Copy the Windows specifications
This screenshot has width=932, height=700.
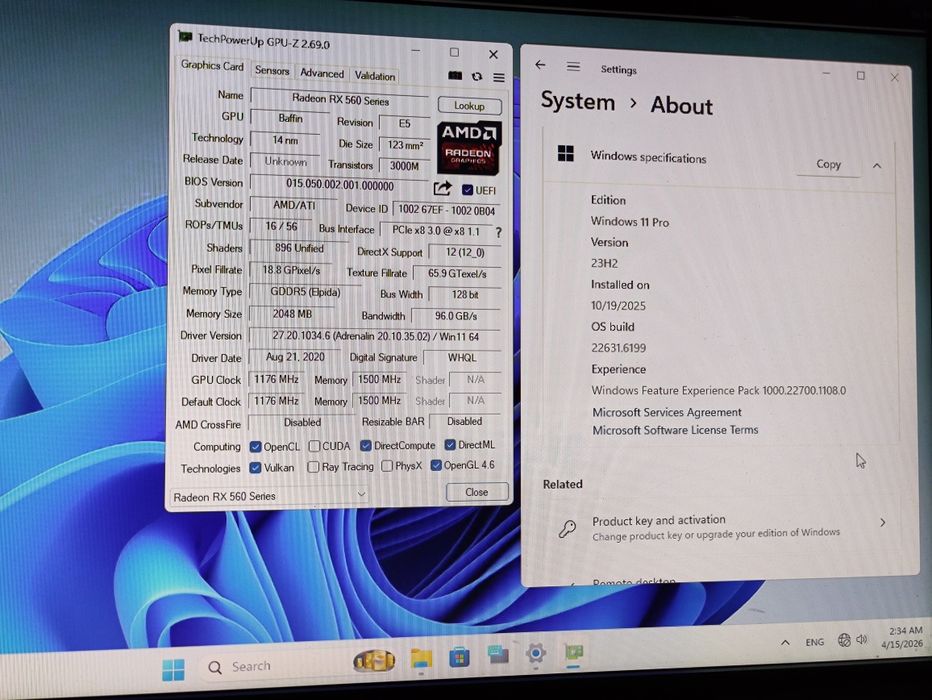[829, 164]
